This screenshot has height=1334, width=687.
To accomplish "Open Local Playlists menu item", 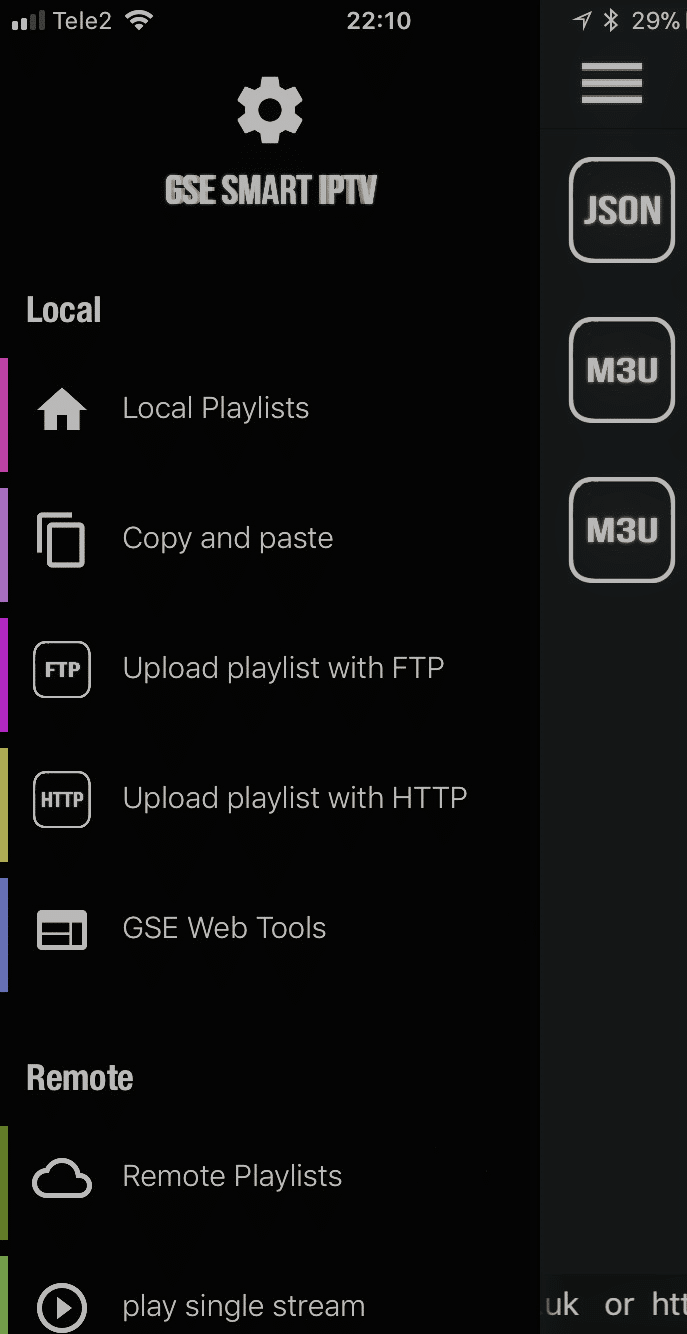I will (216, 409).
